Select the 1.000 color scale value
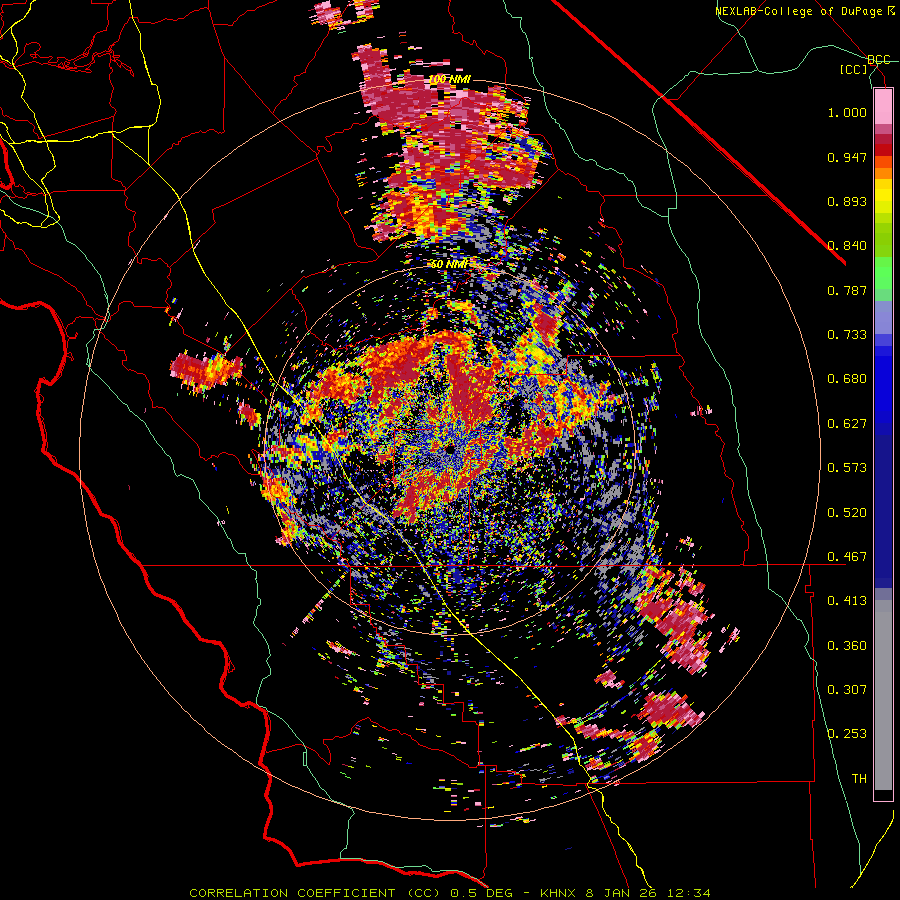The image size is (900, 900). (847, 112)
